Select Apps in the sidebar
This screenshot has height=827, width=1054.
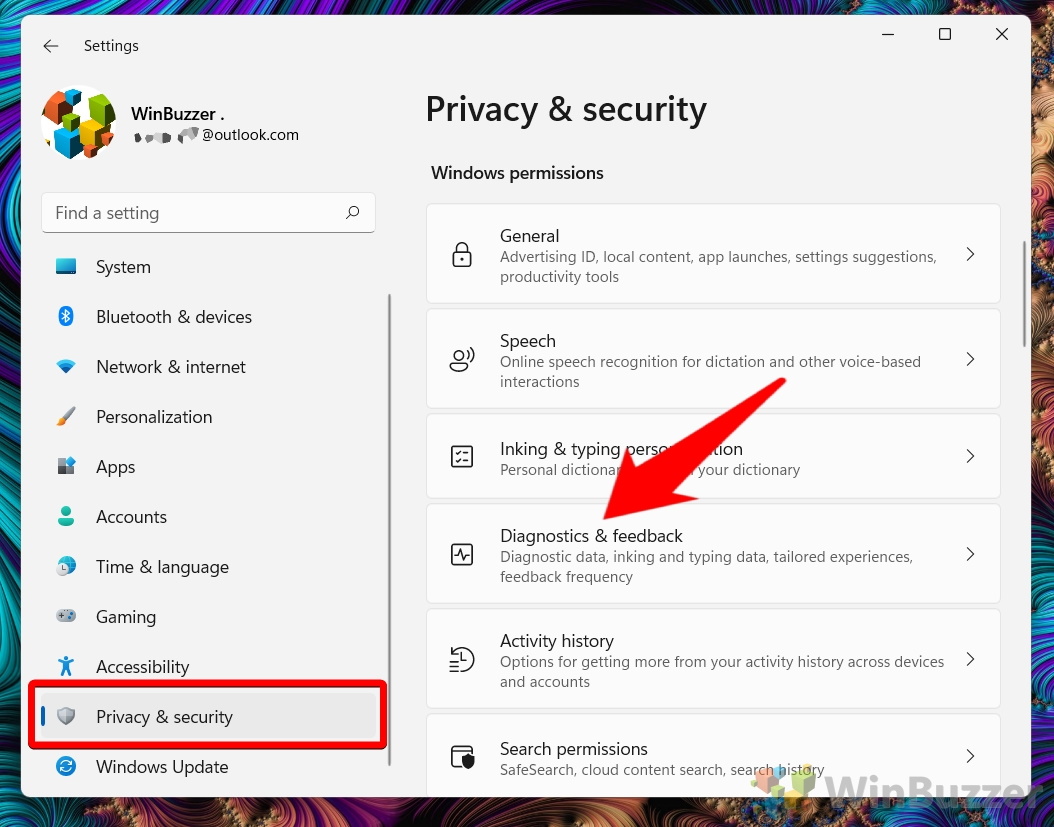[x=115, y=467]
